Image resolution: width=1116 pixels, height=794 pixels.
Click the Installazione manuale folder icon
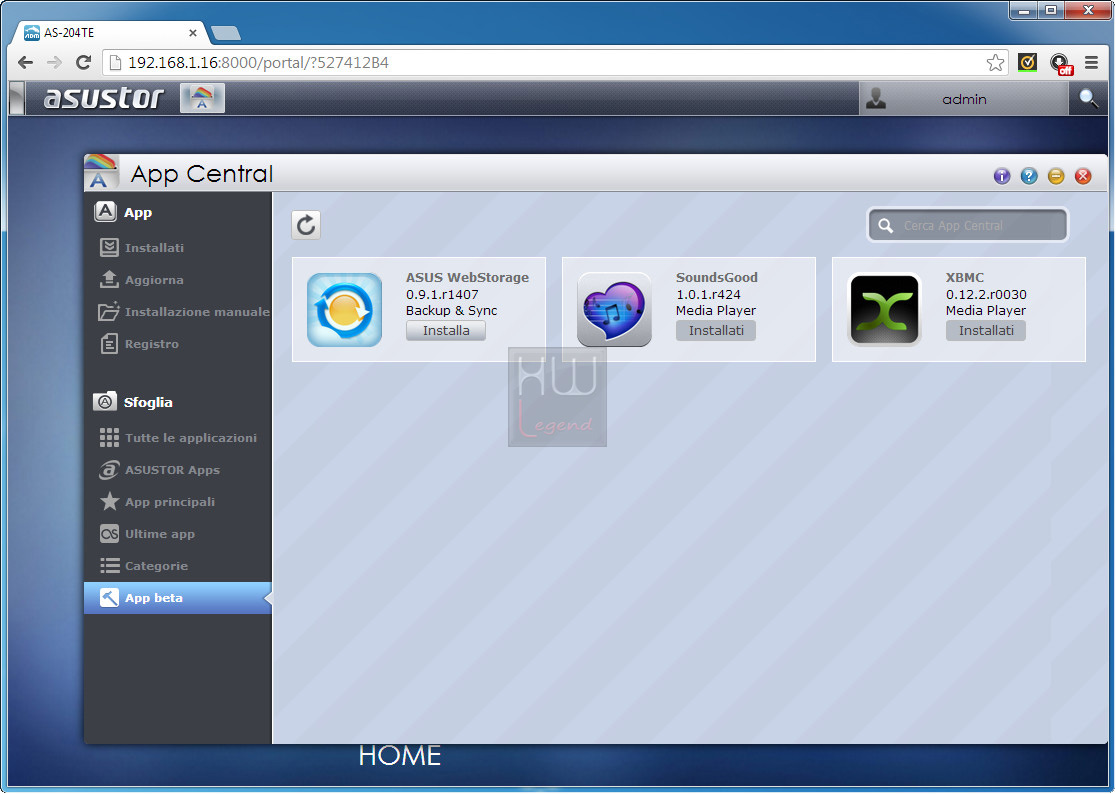click(x=109, y=312)
